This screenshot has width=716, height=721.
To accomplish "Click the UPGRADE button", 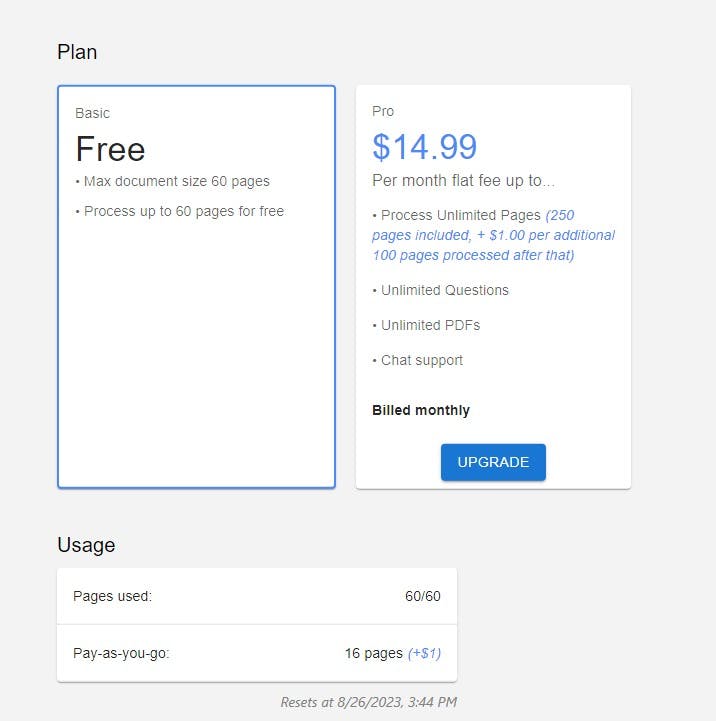I will (x=493, y=462).
